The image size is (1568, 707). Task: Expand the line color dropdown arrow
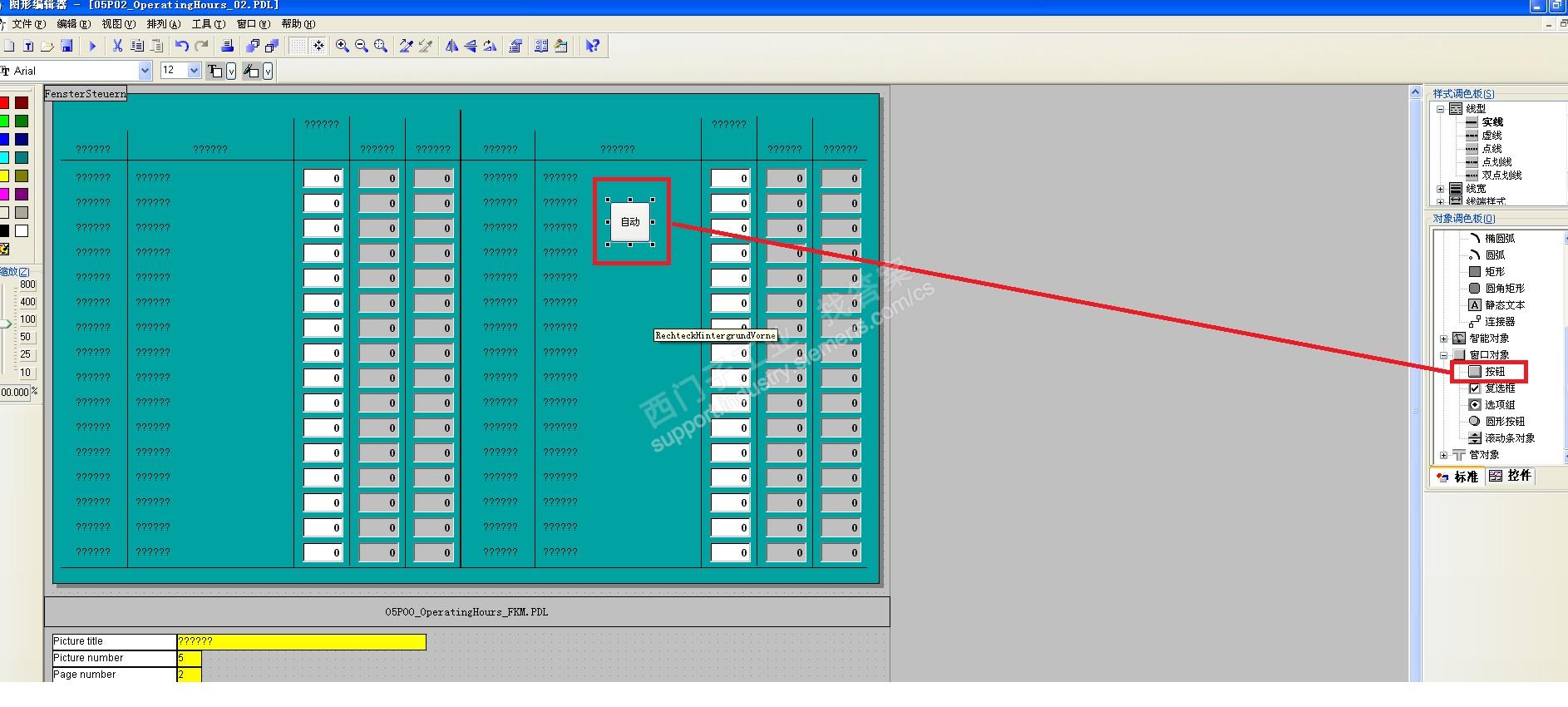coord(268,72)
